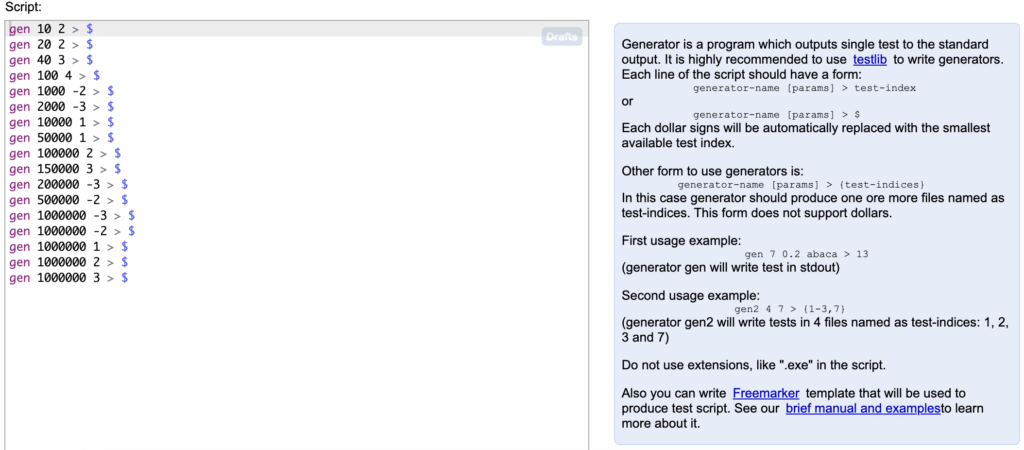
Task: Open brief manual and examples link
Action: click(x=862, y=408)
